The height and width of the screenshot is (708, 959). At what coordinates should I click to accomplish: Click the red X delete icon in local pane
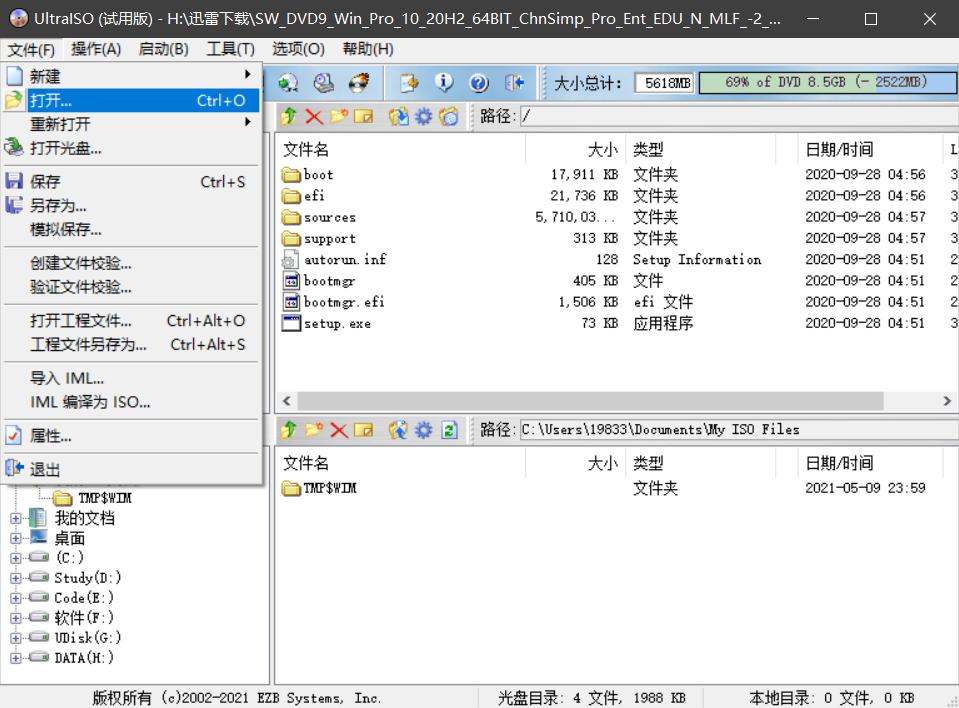coord(339,430)
